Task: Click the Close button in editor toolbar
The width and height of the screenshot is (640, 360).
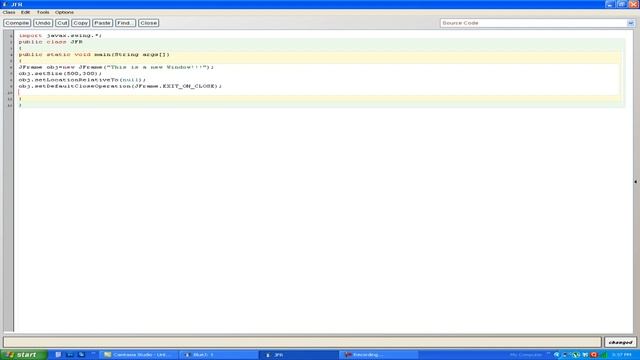Action: tap(149, 23)
